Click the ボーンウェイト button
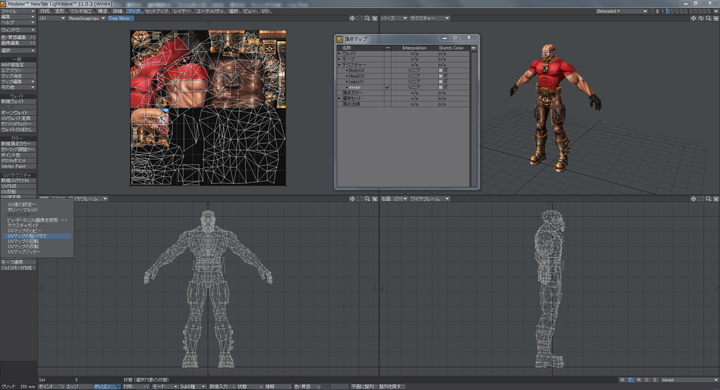The width and height of the screenshot is (720, 390). [18, 113]
